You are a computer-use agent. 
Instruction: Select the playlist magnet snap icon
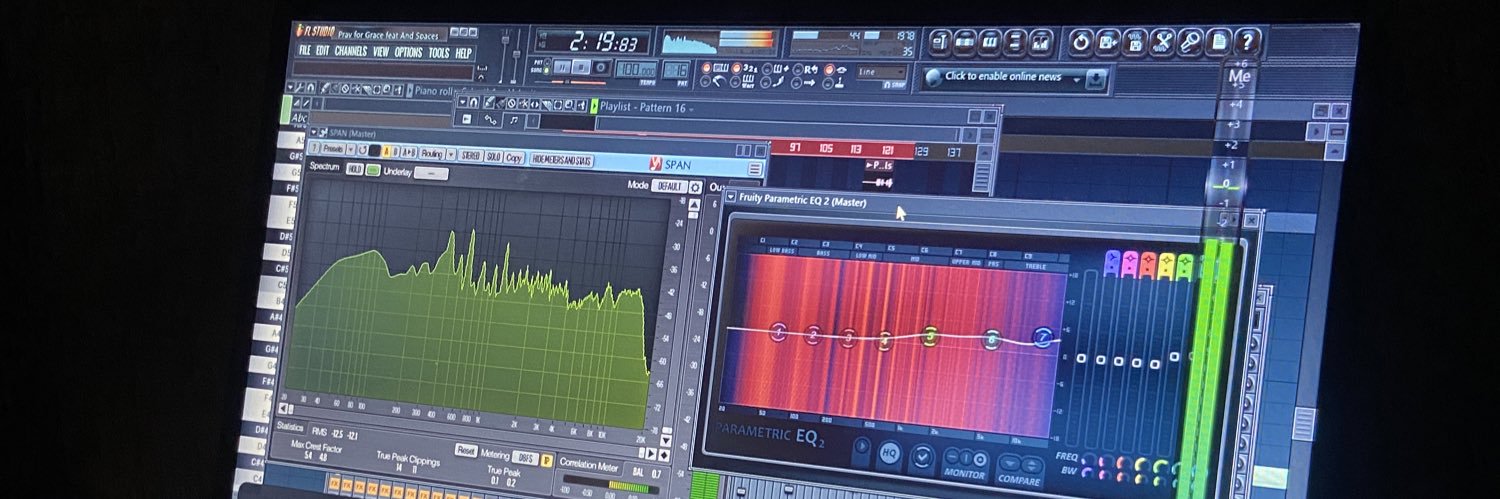tap(473, 103)
